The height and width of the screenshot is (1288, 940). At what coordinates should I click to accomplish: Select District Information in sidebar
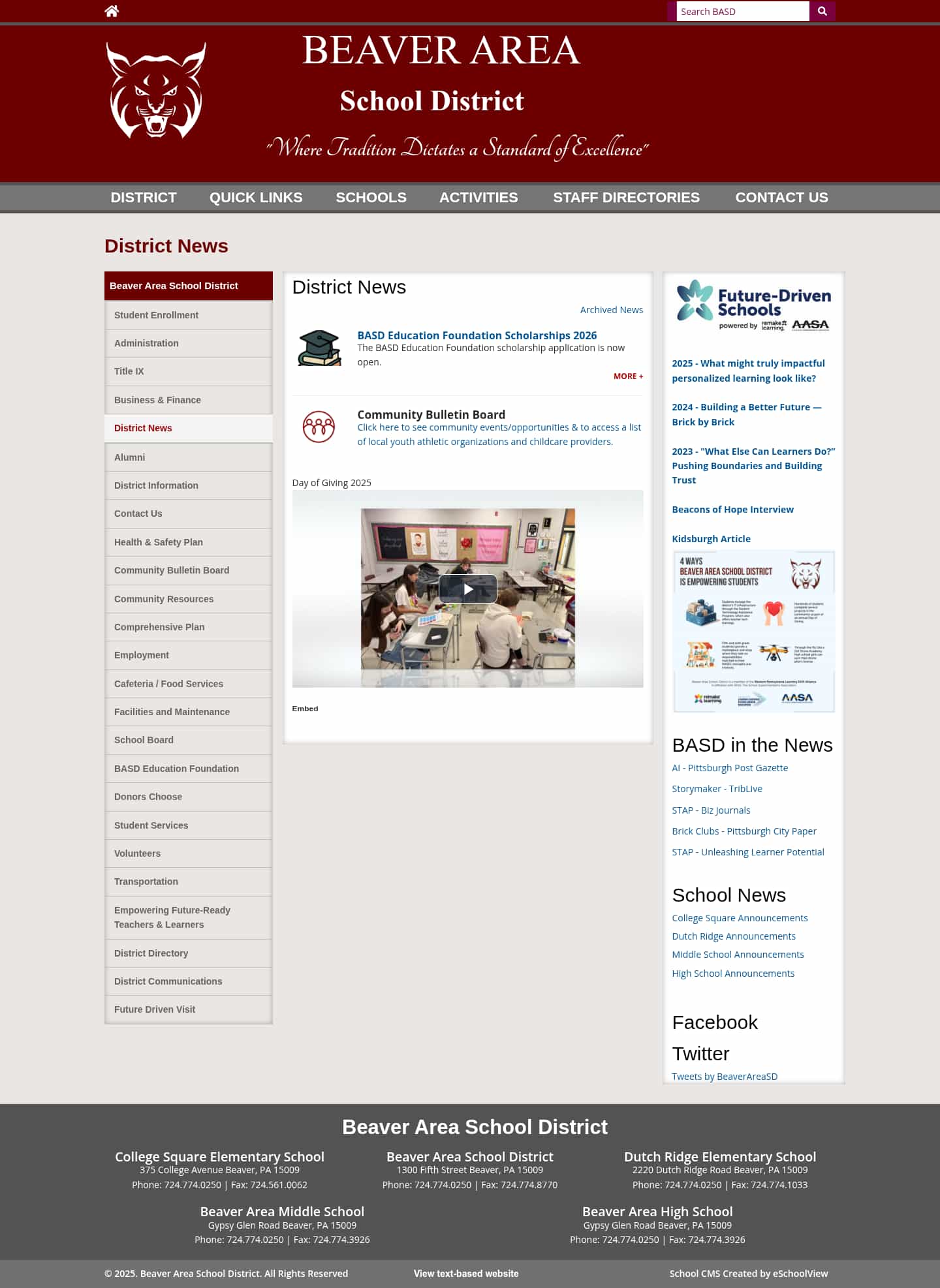[x=189, y=485]
